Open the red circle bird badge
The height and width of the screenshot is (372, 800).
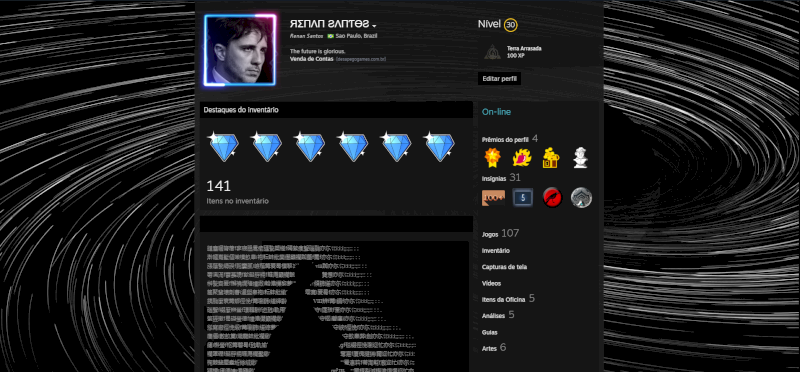click(x=553, y=197)
